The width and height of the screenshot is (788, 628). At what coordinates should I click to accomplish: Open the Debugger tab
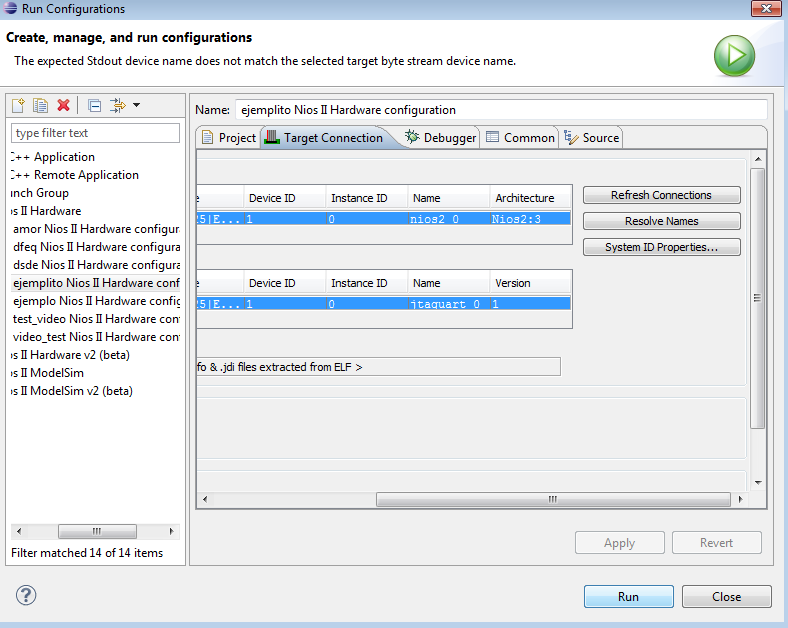[x=441, y=138]
